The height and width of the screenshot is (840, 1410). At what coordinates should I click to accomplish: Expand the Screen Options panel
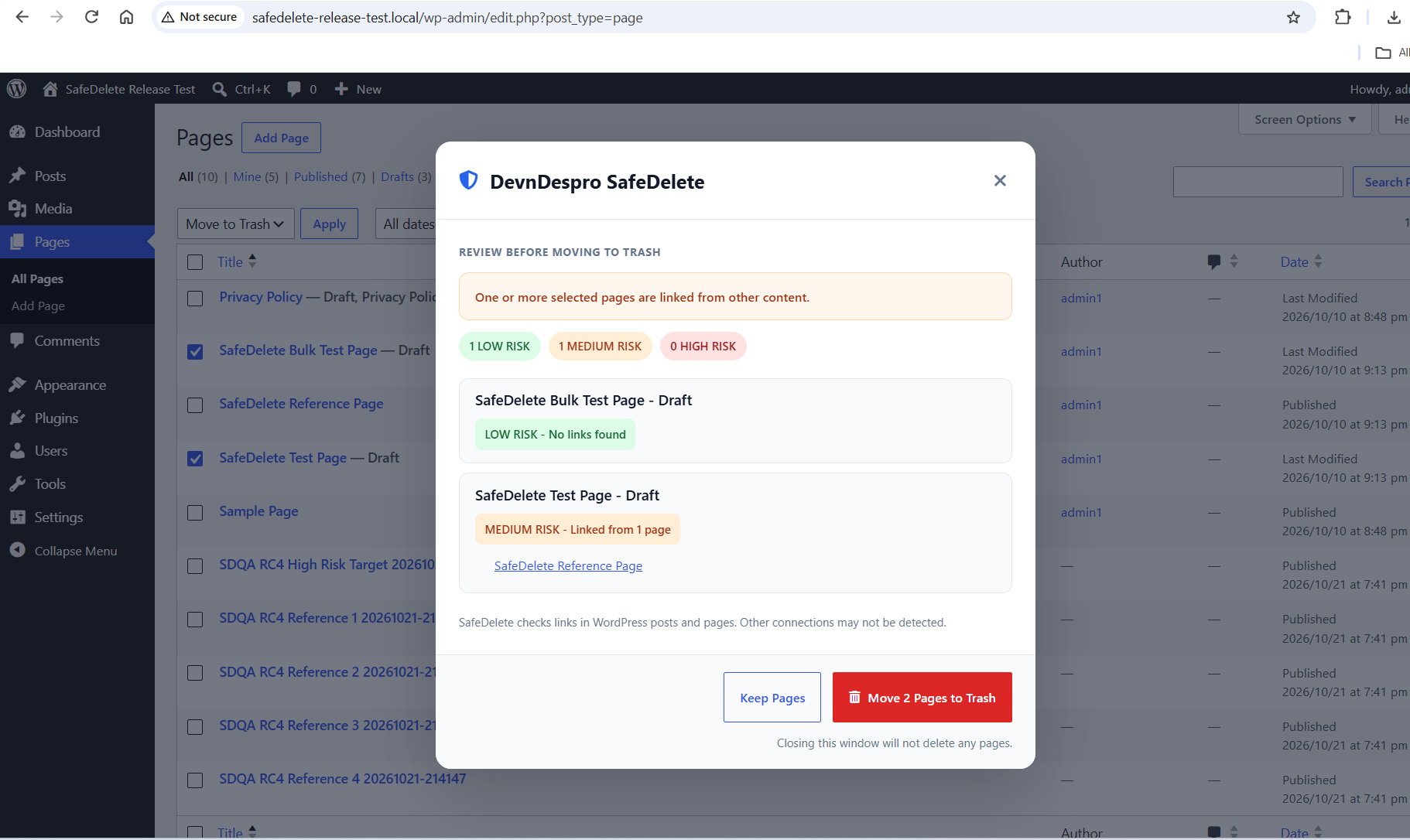(1305, 119)
